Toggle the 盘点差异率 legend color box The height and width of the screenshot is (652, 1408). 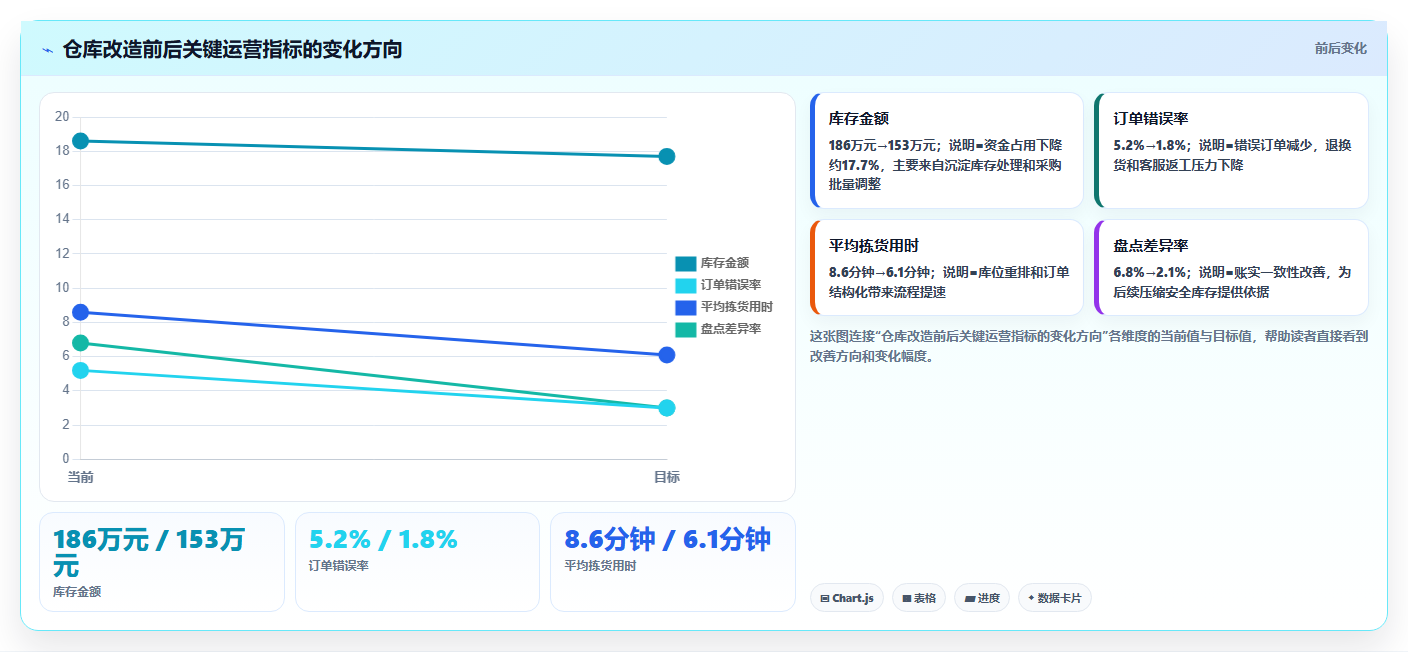click(x=685, y=329)
